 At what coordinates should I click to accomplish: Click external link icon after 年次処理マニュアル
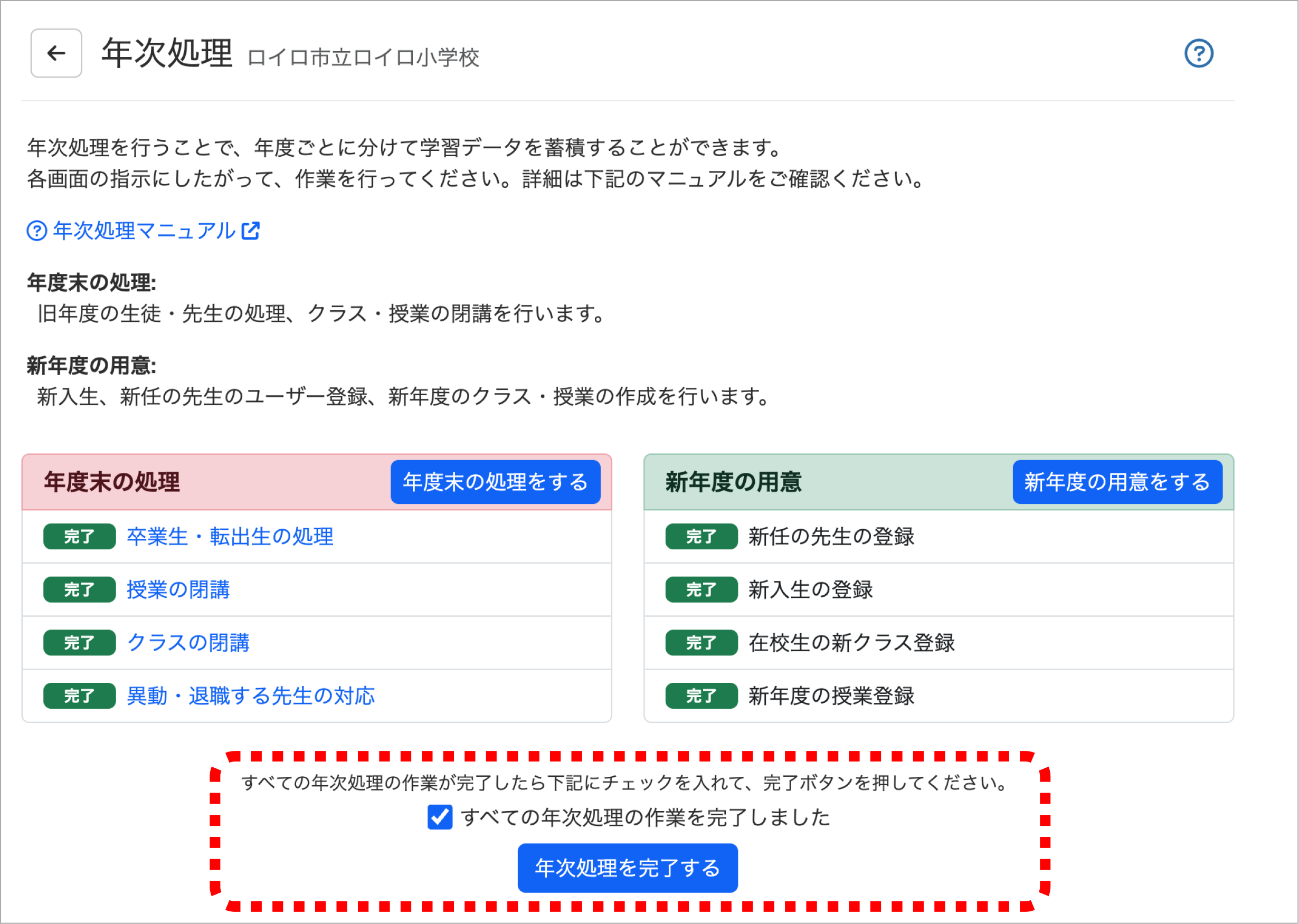250,231
